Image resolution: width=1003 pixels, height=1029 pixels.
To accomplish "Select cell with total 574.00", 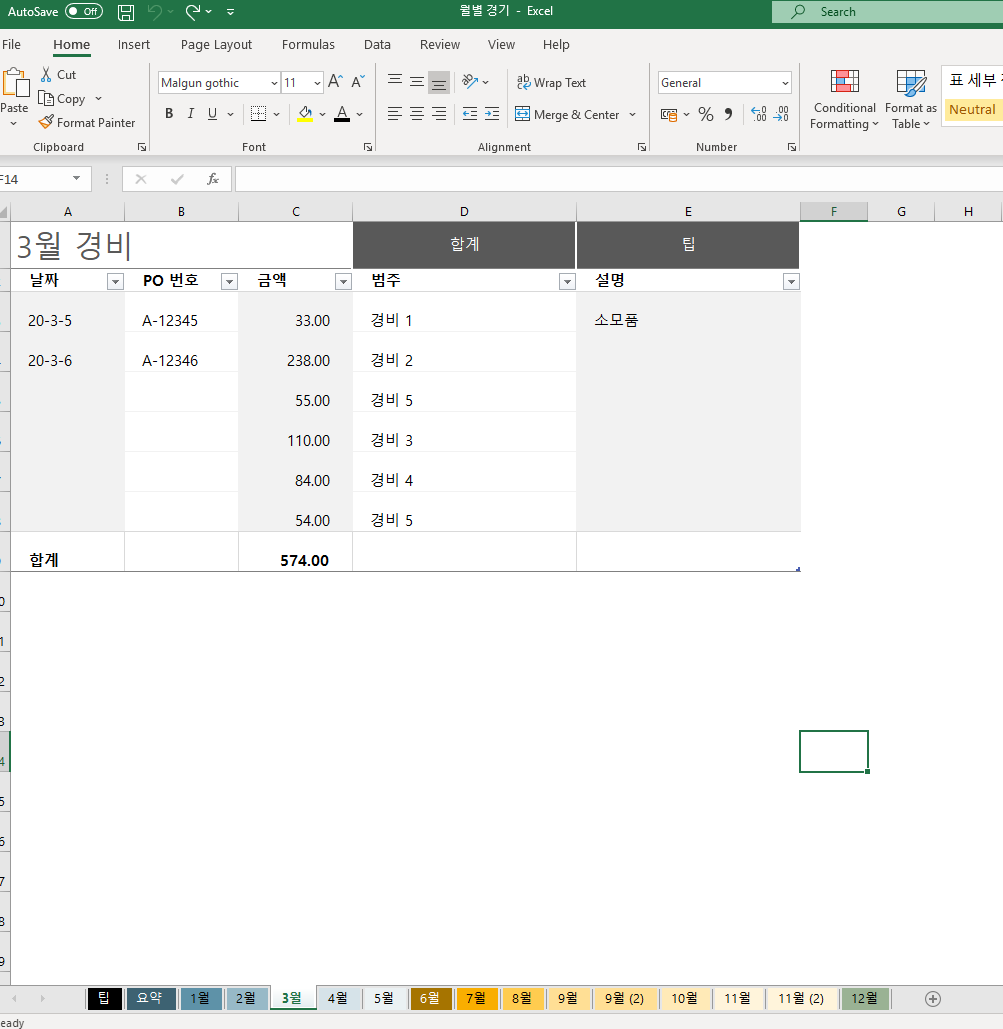I will tap(295, 552).
